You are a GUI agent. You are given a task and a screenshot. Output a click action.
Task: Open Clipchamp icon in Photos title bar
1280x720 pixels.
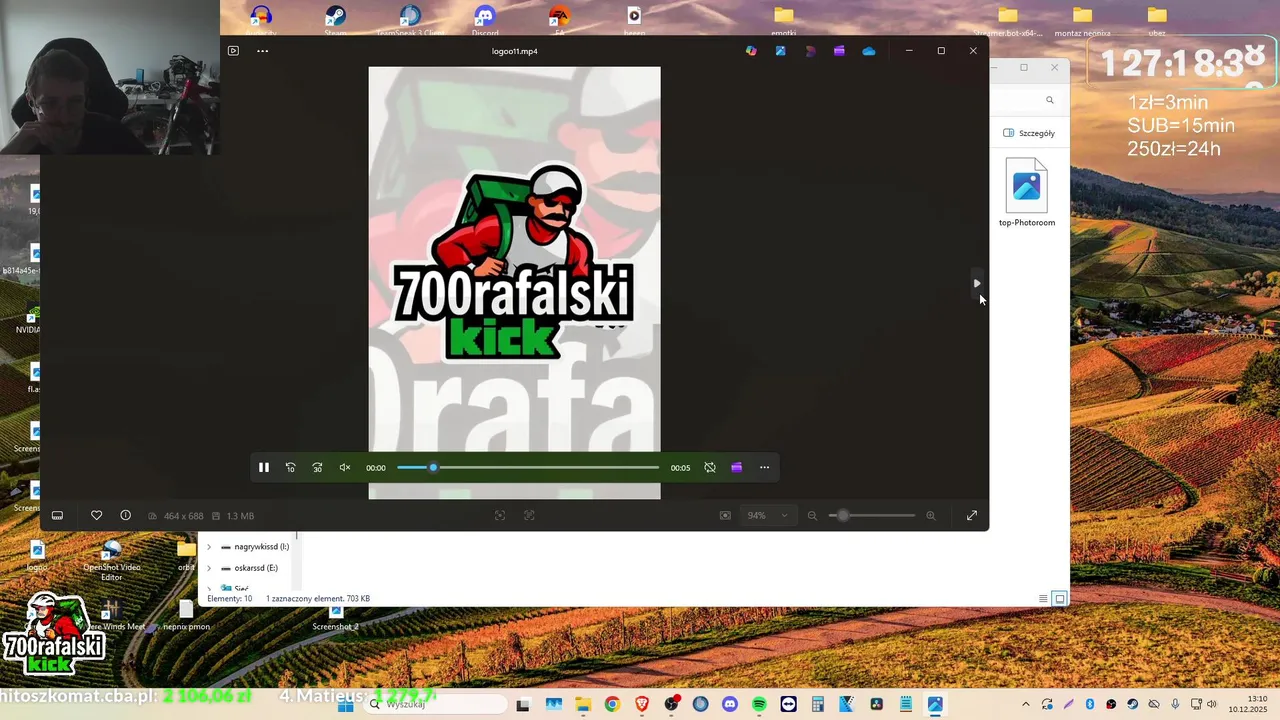[839, 51]
